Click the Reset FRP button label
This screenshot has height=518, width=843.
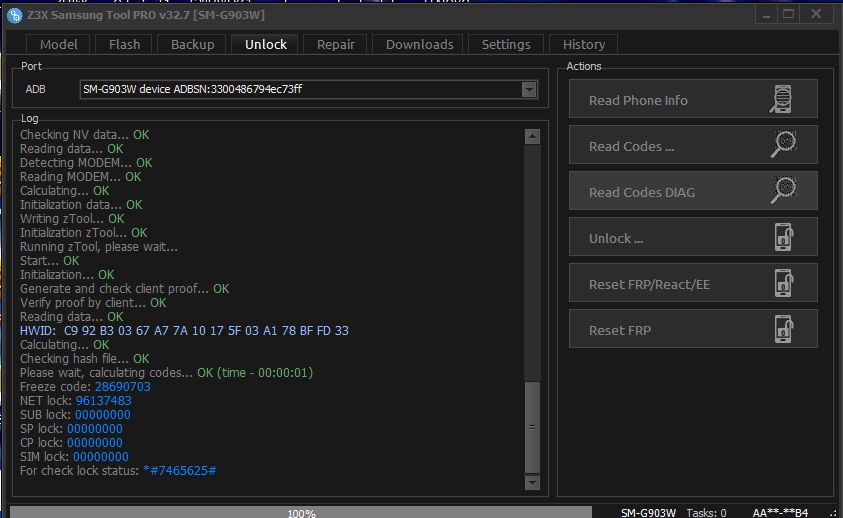point(620,330)
